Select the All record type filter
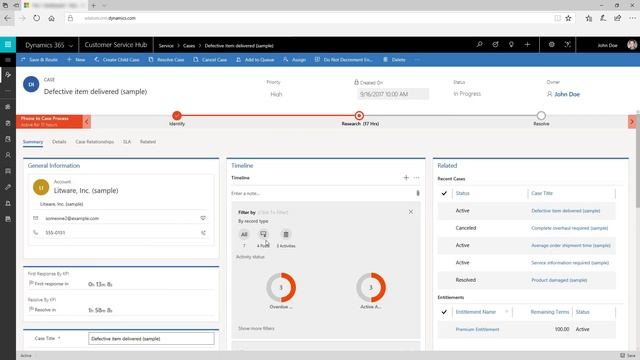Screen dimensions: 640x360 point(244,235)
